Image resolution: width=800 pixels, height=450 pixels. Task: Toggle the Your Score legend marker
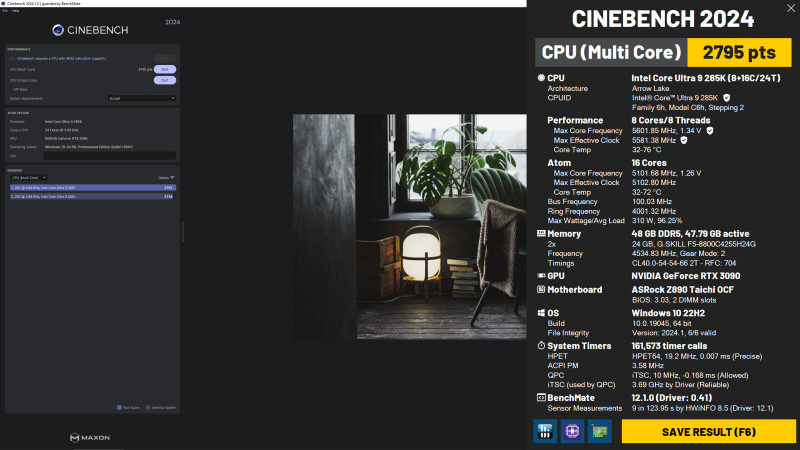(x=119, y=408)
